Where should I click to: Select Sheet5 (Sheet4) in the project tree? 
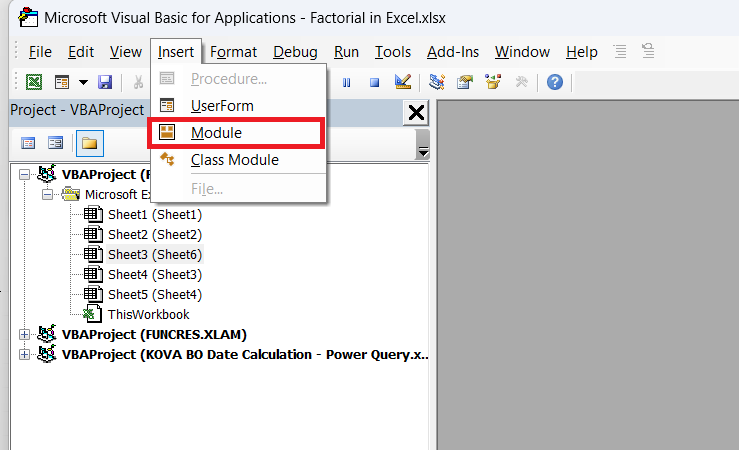point(155,295)
